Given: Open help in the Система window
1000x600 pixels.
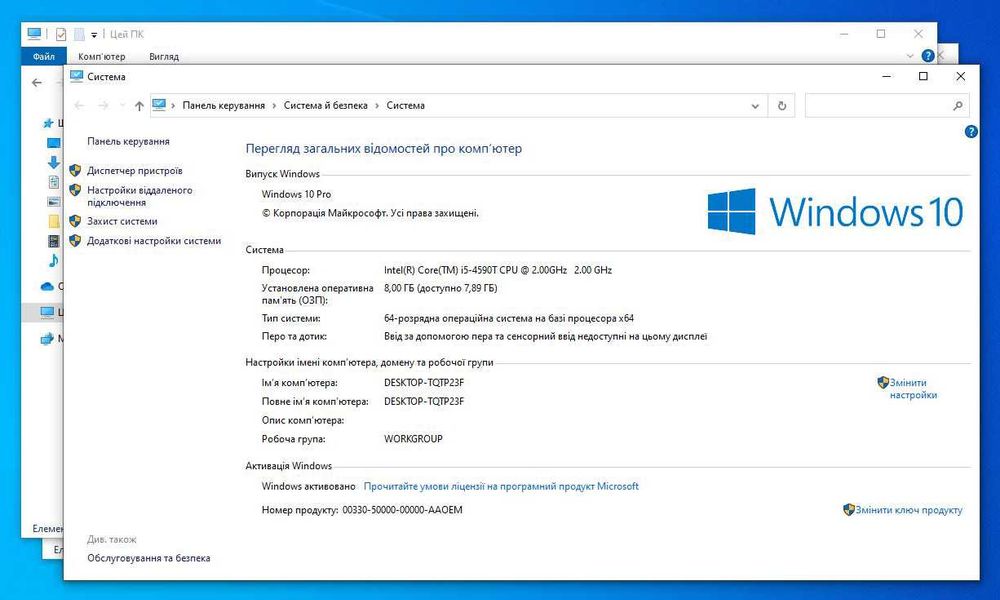Looking at the screenshot, I should coord(971,132).
